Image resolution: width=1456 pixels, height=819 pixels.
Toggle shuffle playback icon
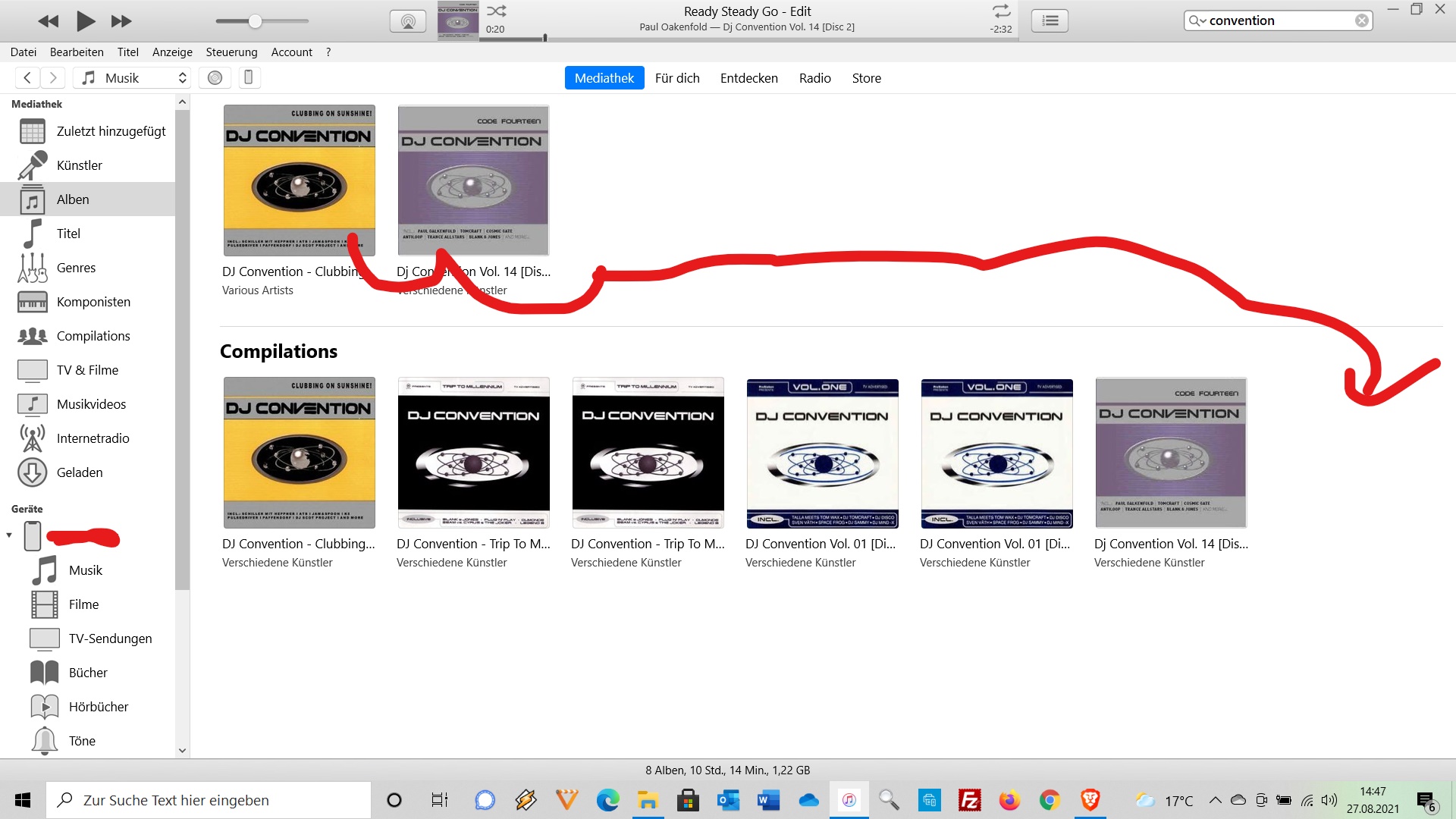tap(497, 11)
